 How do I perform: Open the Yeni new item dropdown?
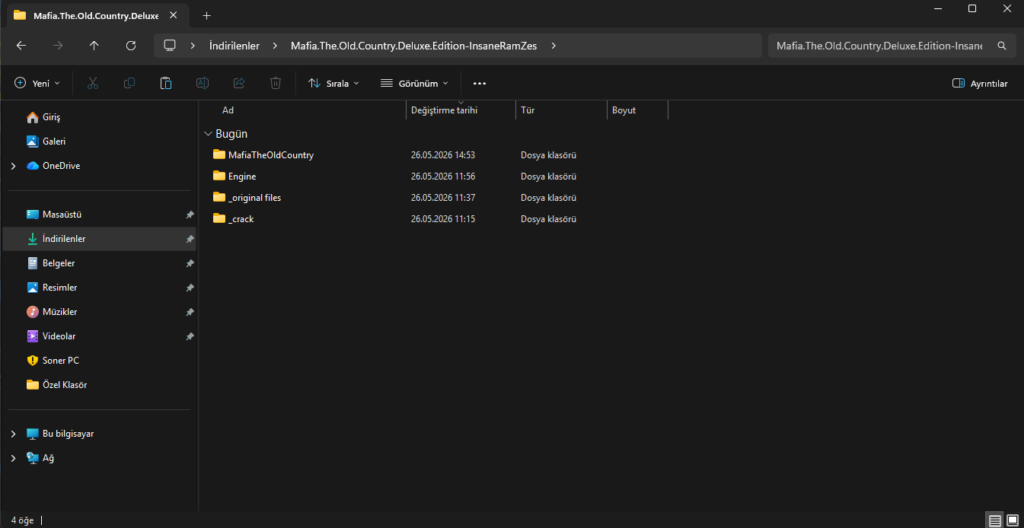[37, 84]
